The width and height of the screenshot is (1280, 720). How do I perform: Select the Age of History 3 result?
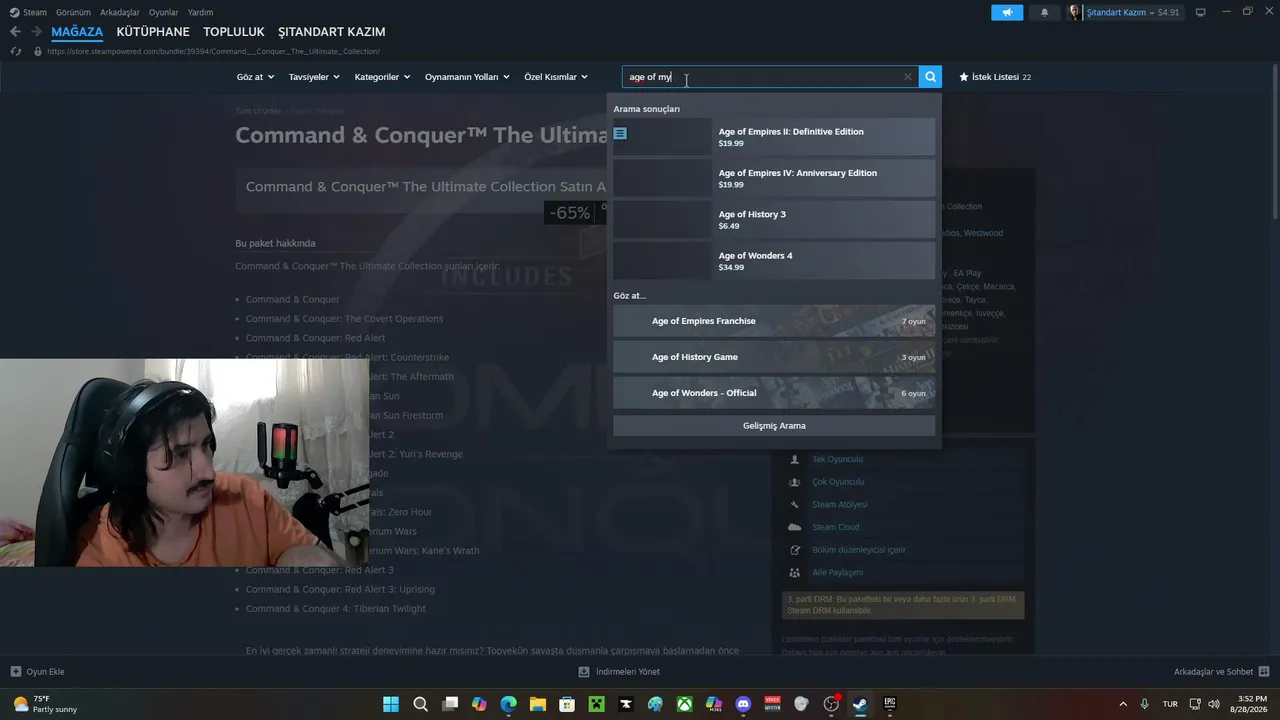(774, 220)
